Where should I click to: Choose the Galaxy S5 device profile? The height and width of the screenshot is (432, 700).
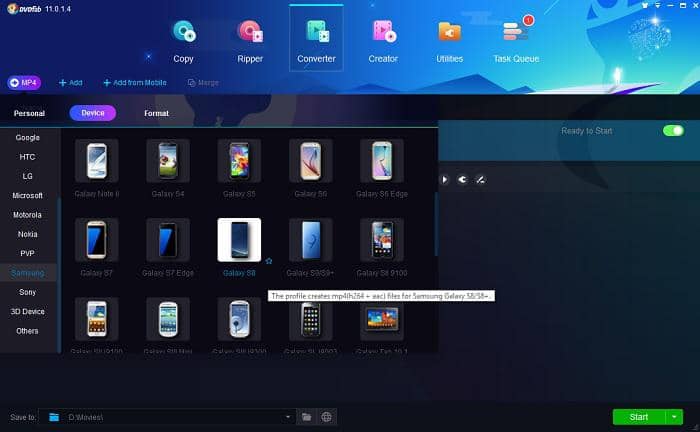239,161
